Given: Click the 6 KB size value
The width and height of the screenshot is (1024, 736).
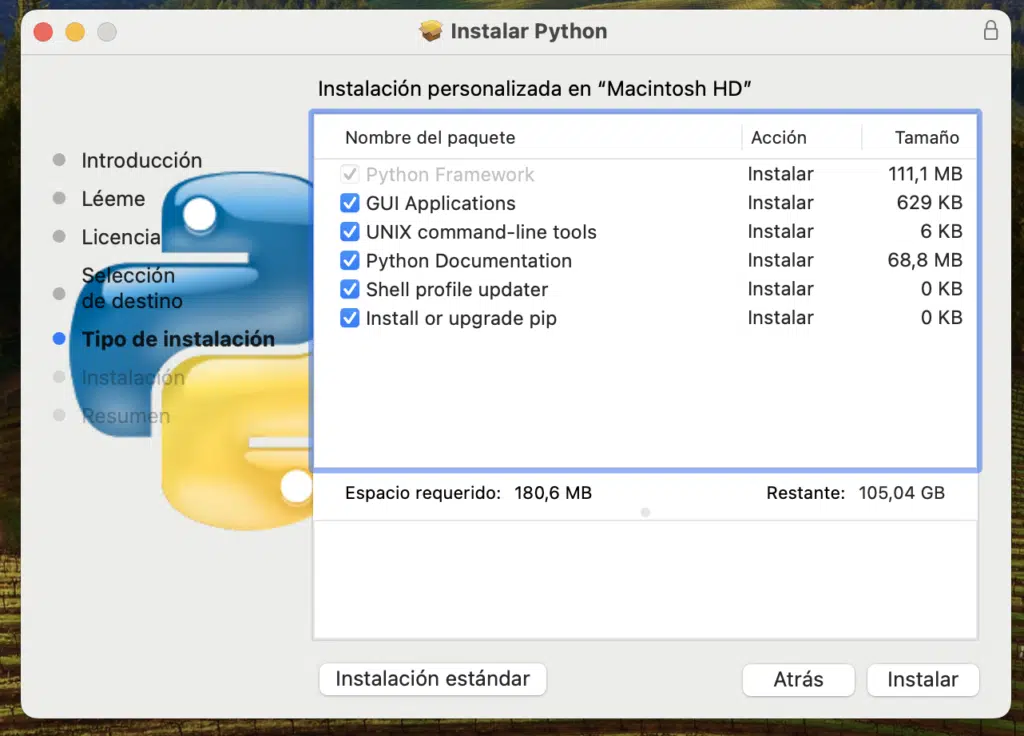Looking at the screenshot, I should 941,231.
